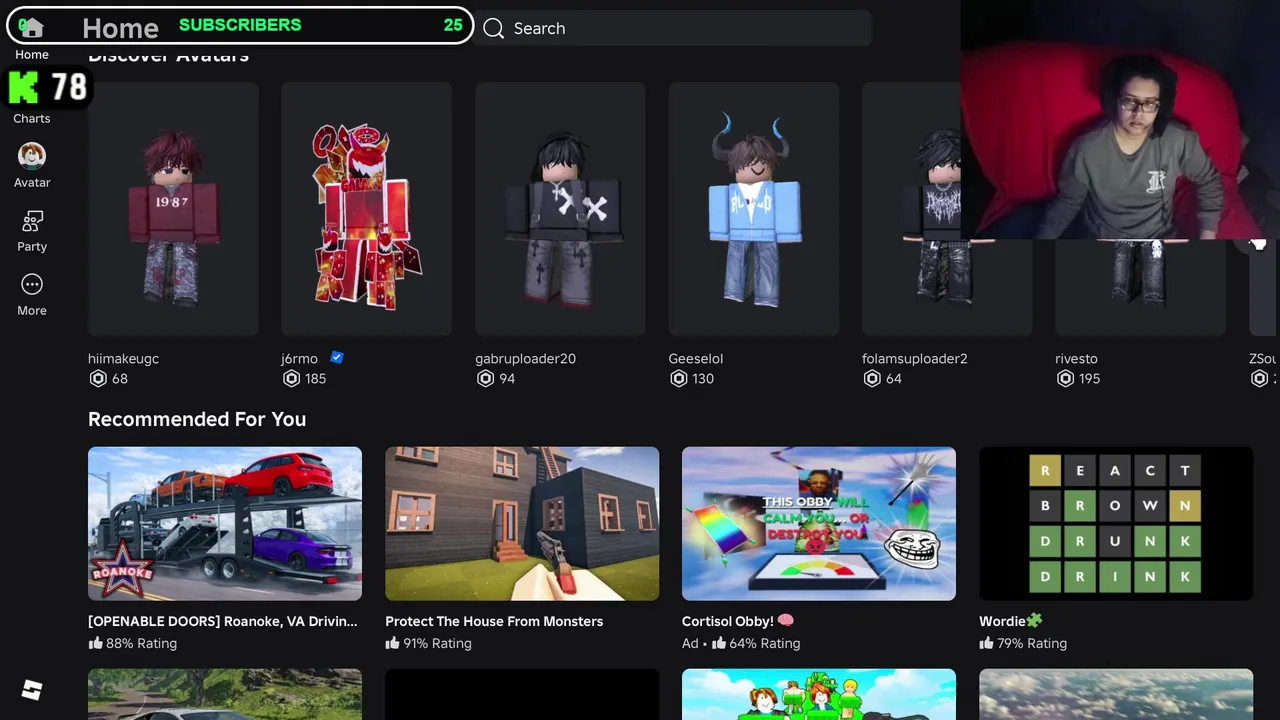
Task: Click the Robux icon beside price 195
Action: coord(1065,378)
